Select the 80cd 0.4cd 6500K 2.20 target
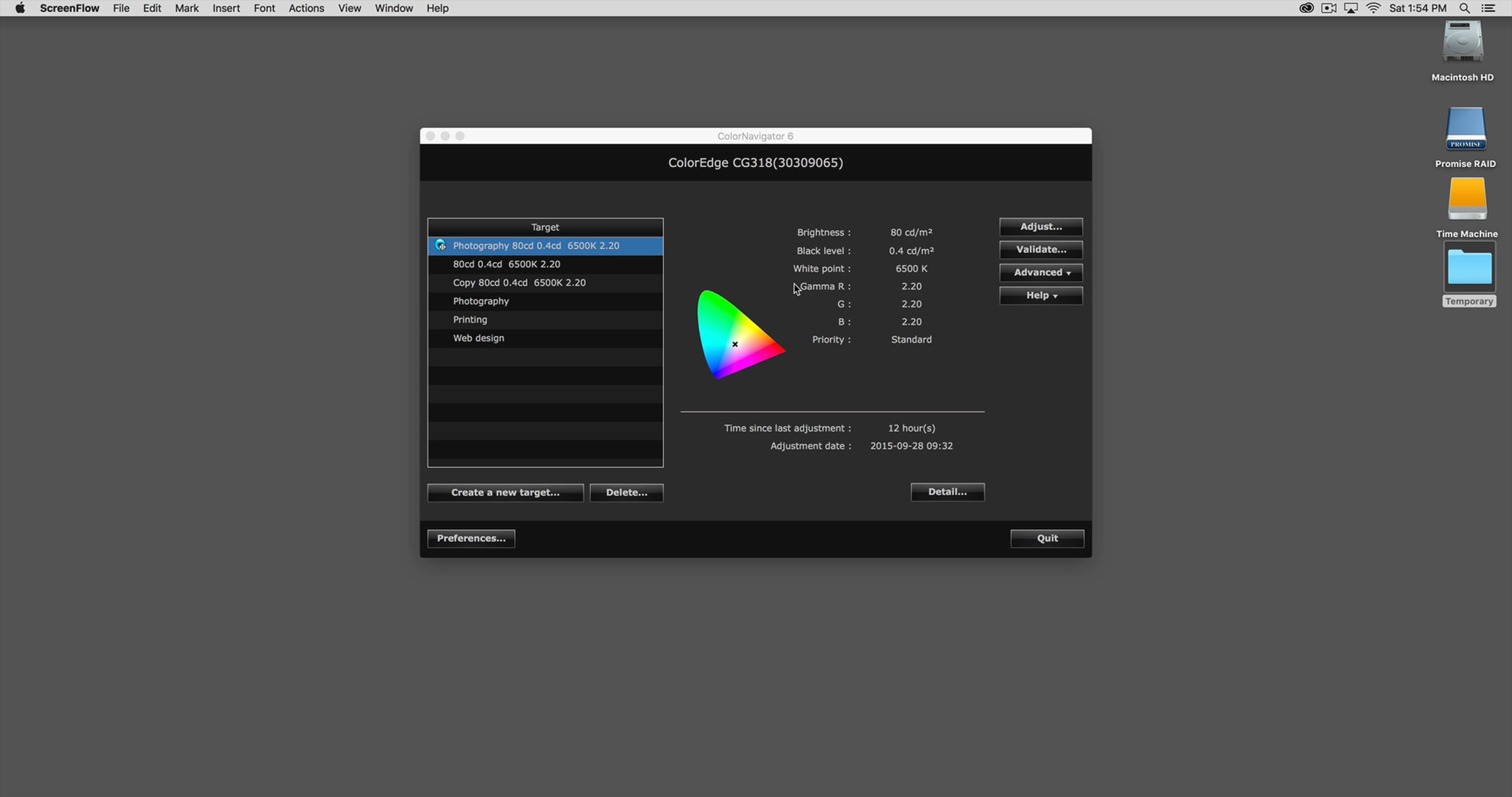Image resolution: width=1512 pixels, height=797 pixels. pyautogui.click(x=546, y=265)
